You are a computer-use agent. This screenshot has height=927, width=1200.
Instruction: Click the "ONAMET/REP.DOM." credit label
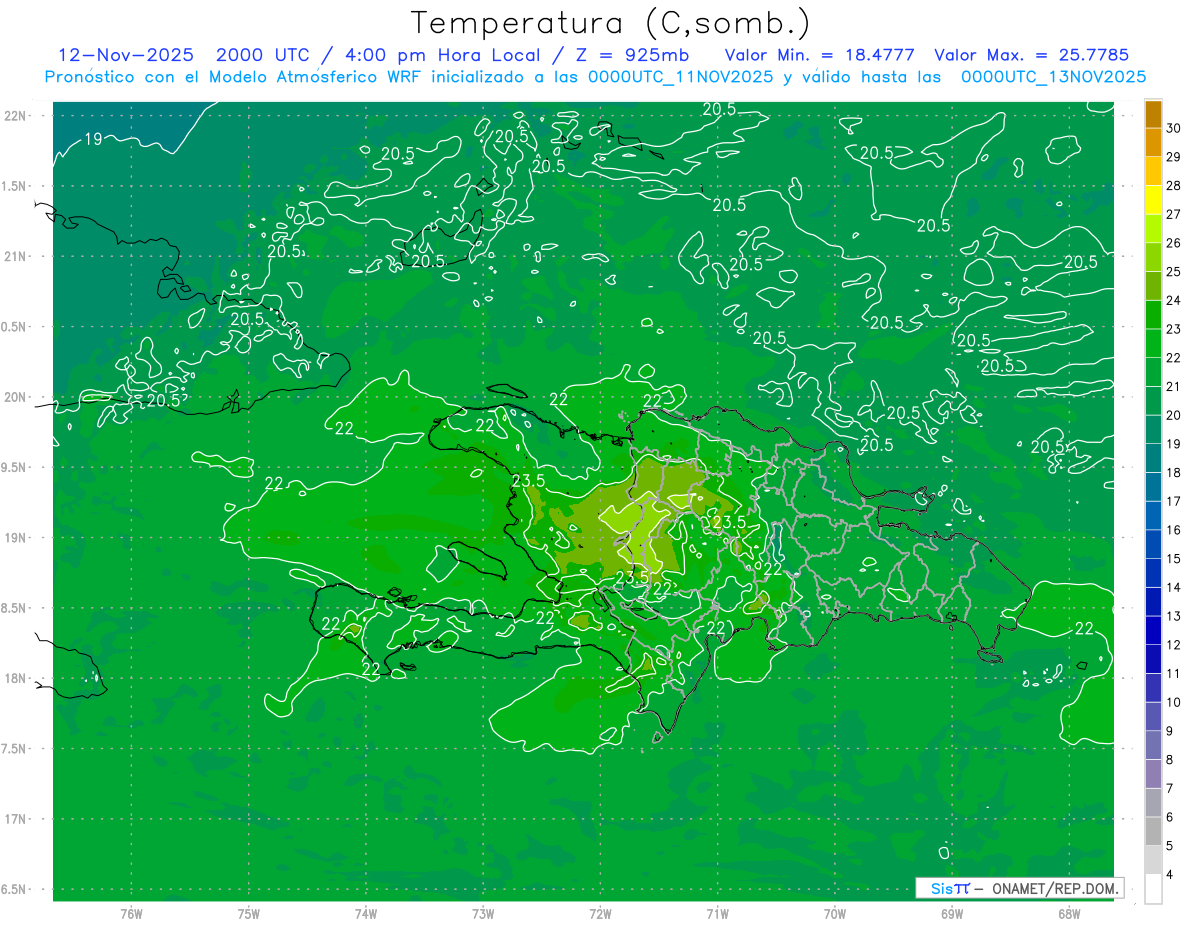[1054, 888]
